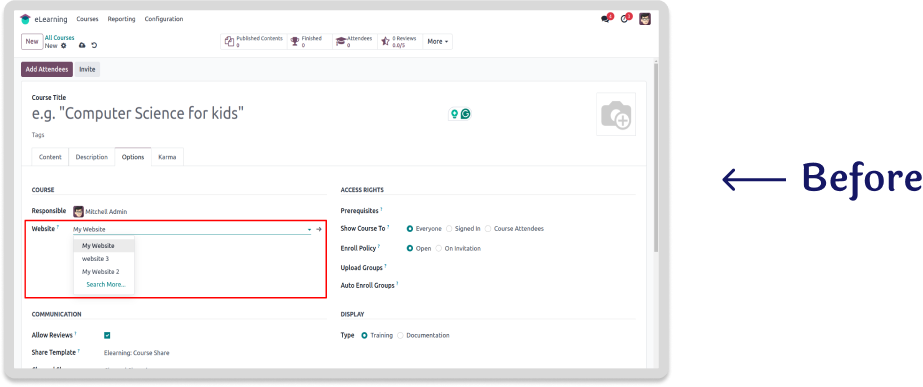Screen dimensions: 923x387
Task: Open website record via arrow icon
Action: tap(318, 229)
